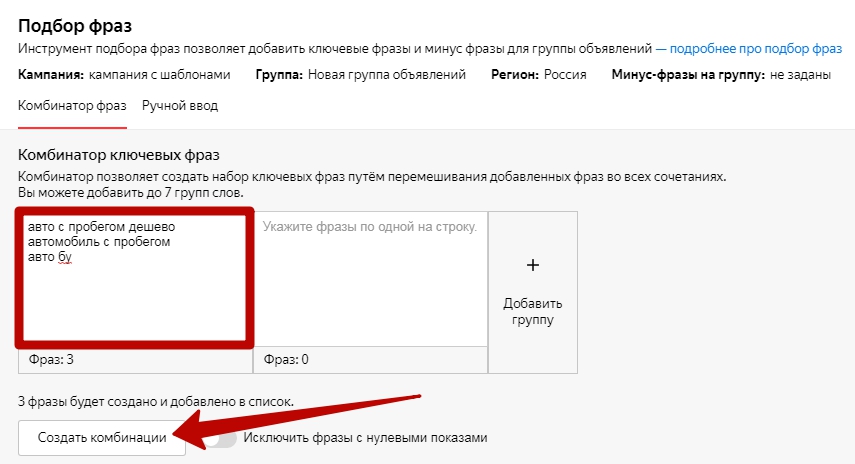
Task: Click the underlined word бу
Action: coord(65,257)
